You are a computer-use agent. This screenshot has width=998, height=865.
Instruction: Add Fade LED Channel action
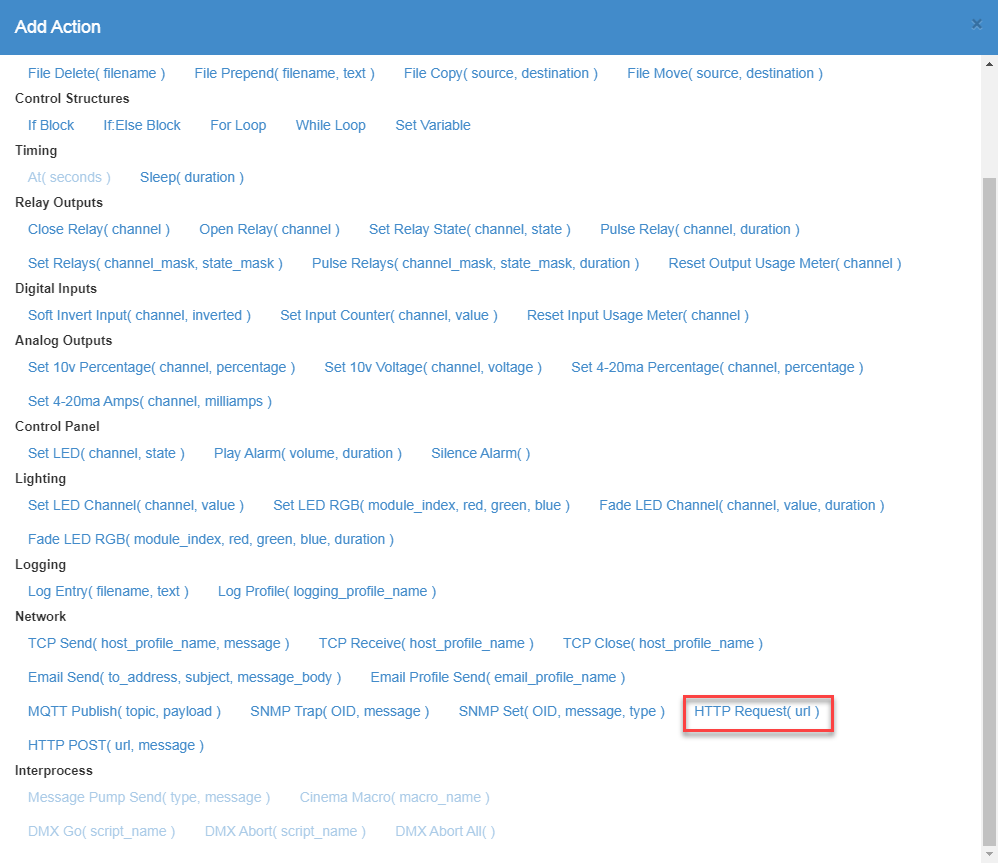pyautogui.click(x=741, y=506)
